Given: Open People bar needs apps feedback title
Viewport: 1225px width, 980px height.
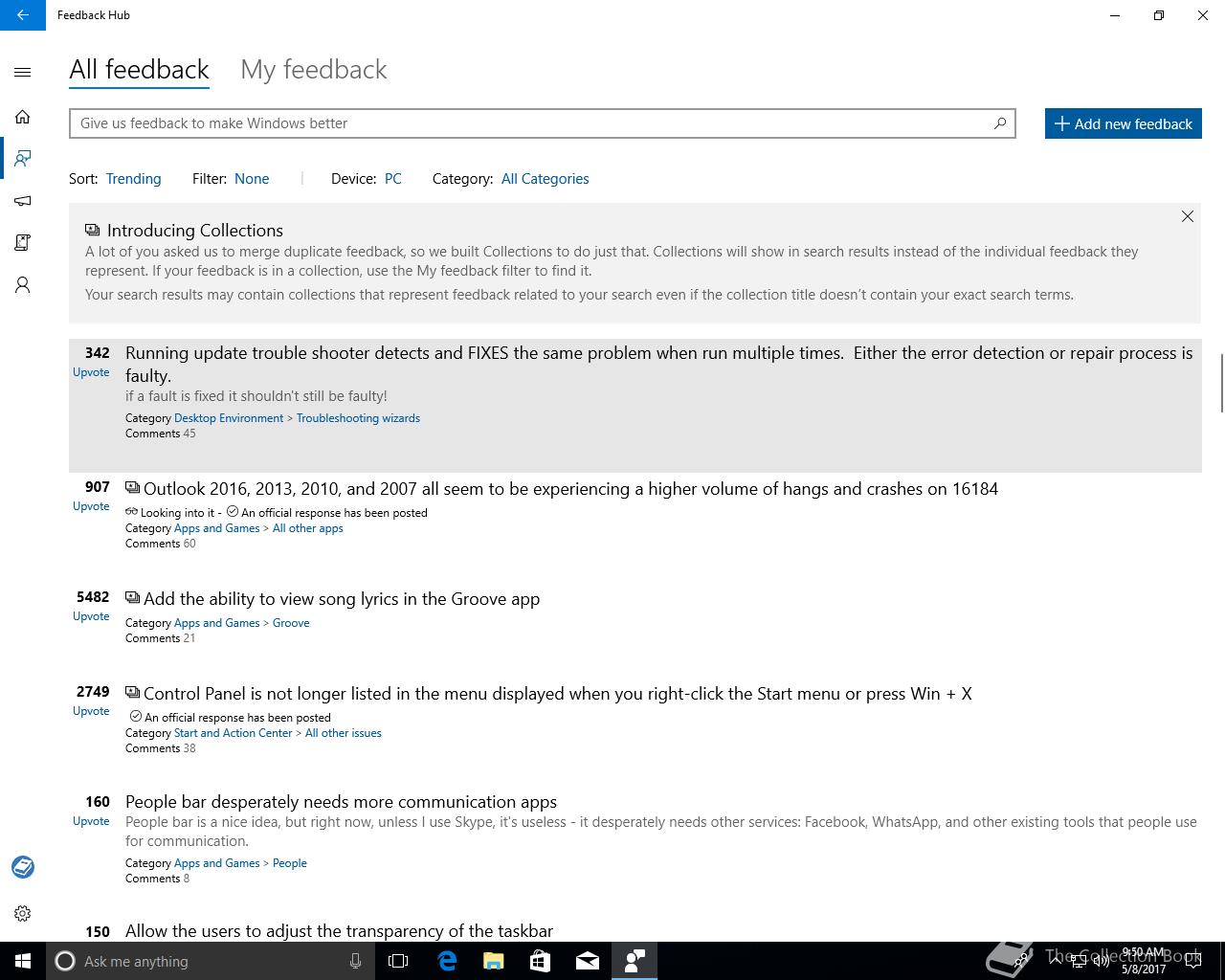Looking at the screenshot, I should (341, 802).
